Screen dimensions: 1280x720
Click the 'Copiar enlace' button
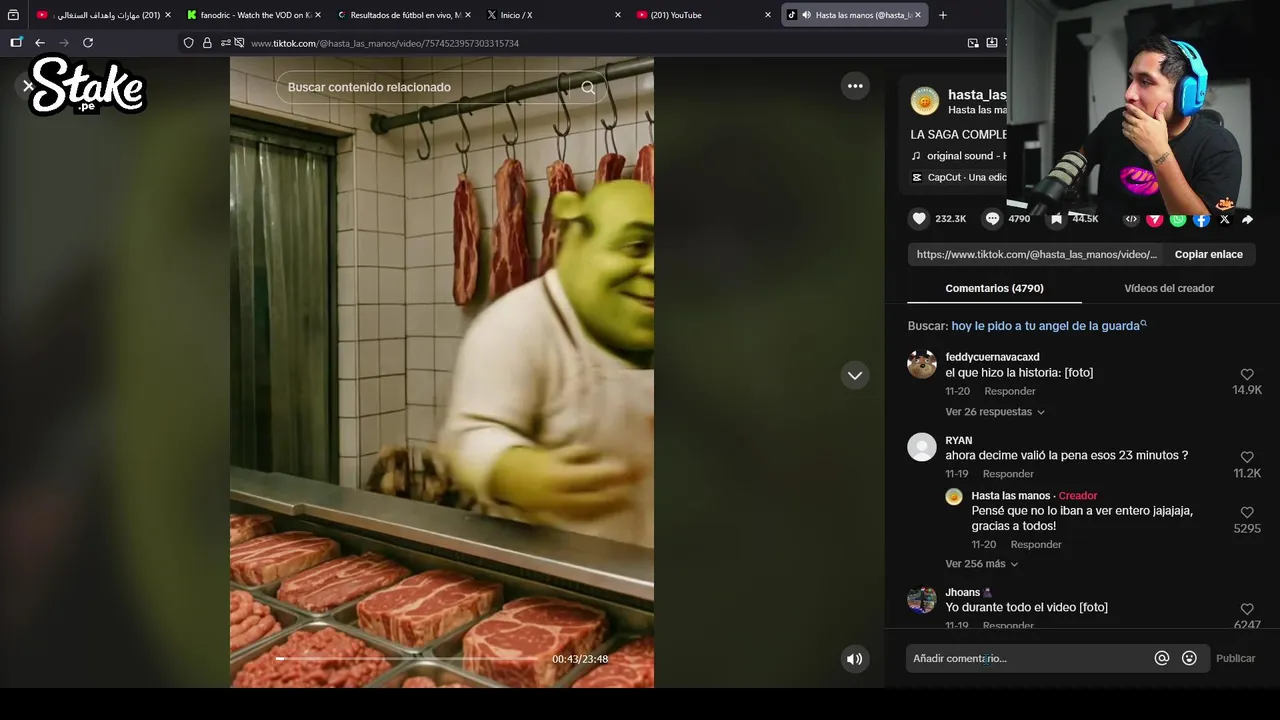coord(1208,254)
